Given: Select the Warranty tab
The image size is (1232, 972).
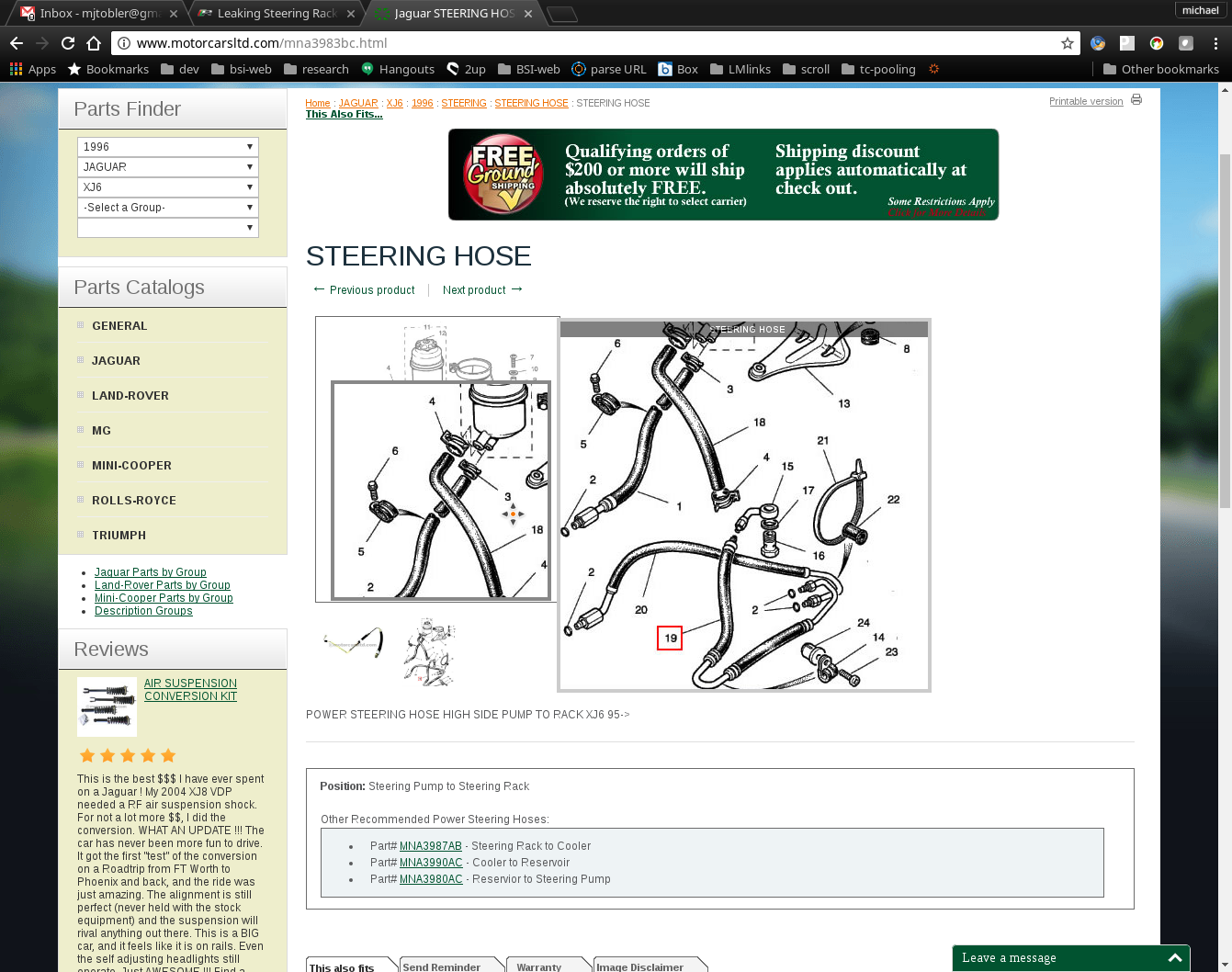Looking at the screenshot, I should 539,966.
